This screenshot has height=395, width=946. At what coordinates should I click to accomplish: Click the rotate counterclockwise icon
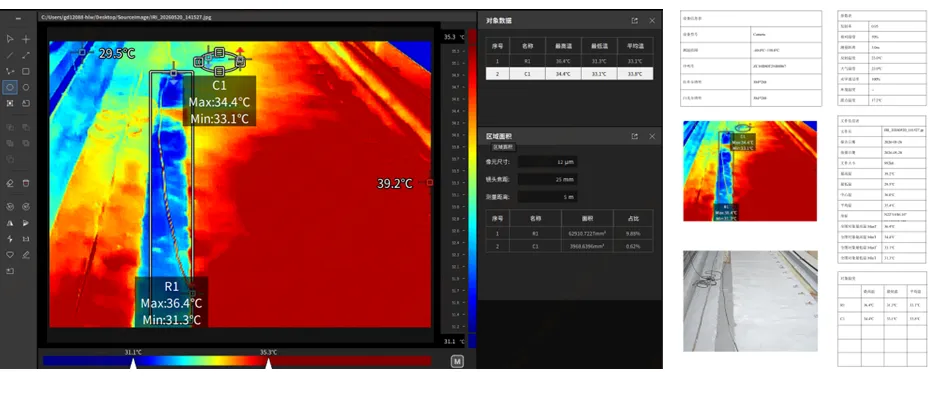(x=10, y=206)
